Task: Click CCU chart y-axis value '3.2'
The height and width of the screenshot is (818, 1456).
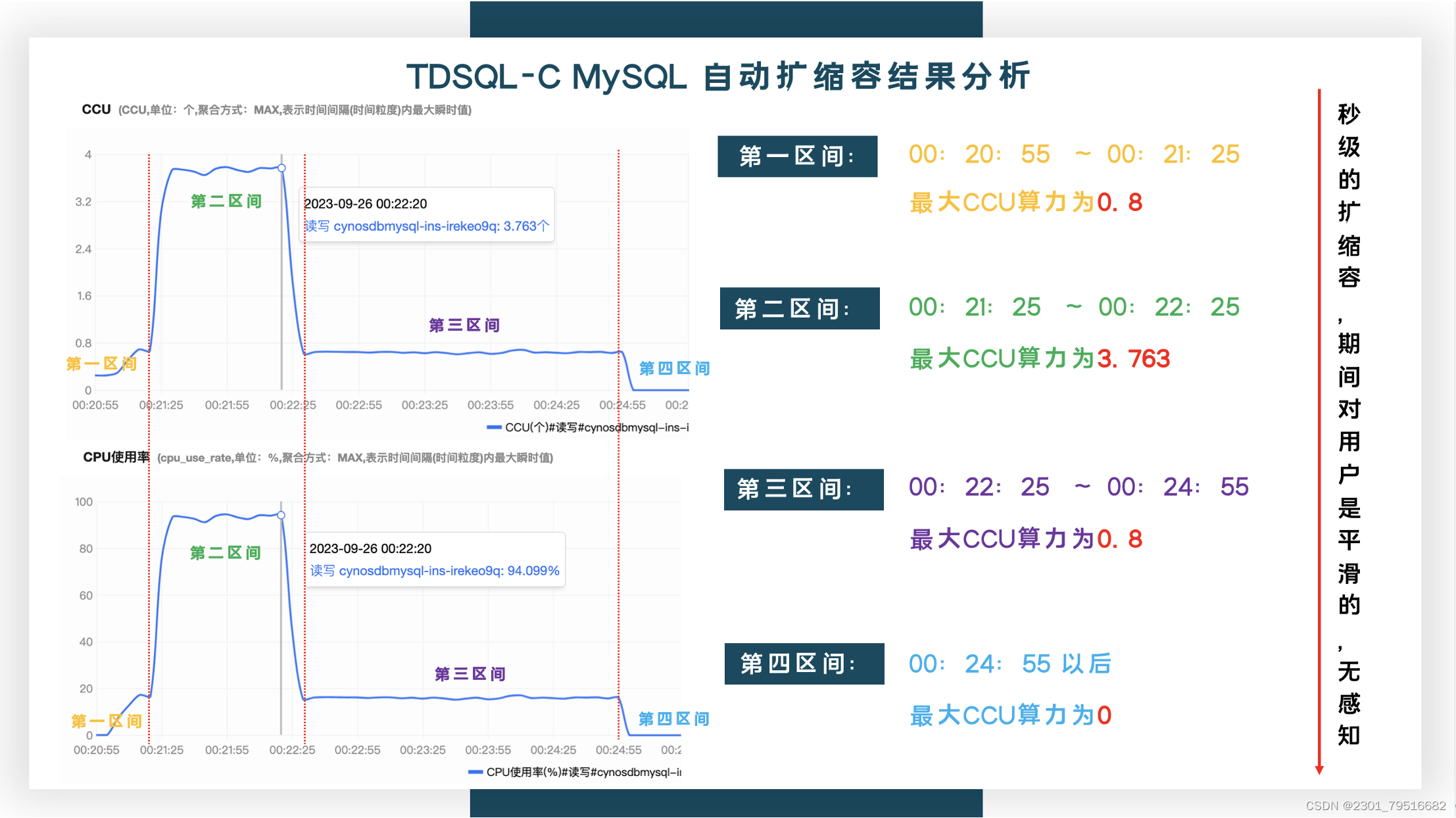Action: tap(84, 202)
